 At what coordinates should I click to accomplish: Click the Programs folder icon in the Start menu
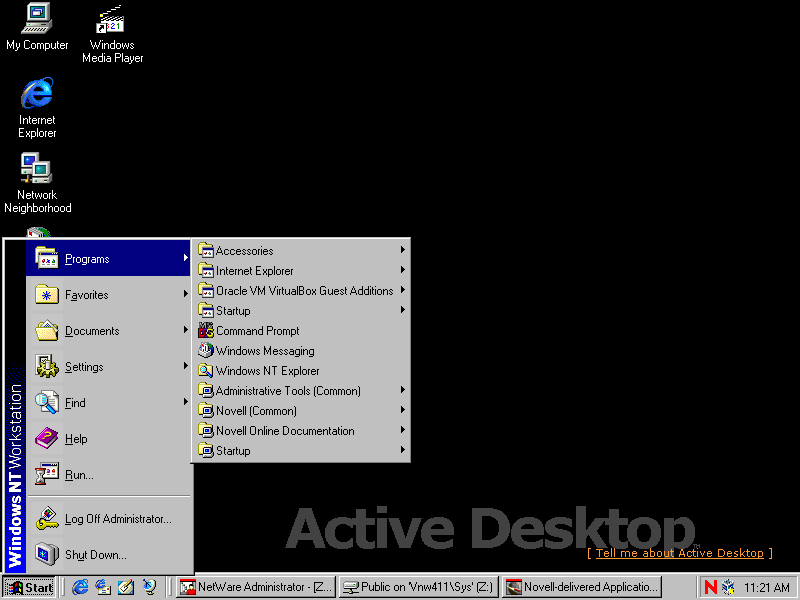(46, 258)
